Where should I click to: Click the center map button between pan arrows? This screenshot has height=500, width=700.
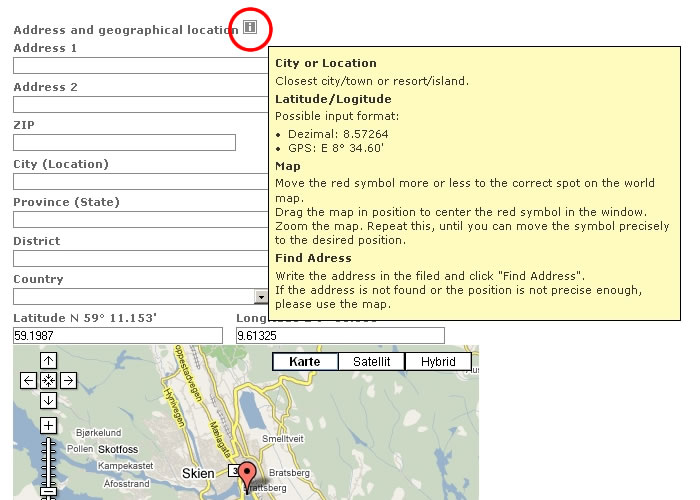click(48, 380)
